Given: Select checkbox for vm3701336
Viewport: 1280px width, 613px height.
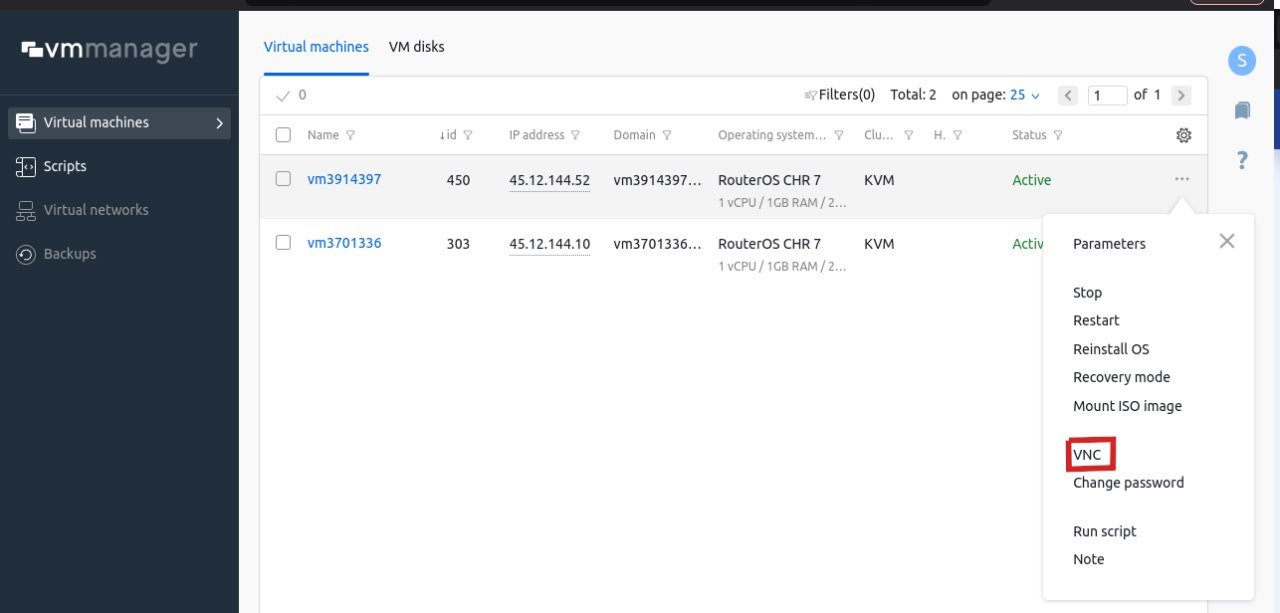Looking at the screenshot, I should pyautogui.click(x=283, y=242).
